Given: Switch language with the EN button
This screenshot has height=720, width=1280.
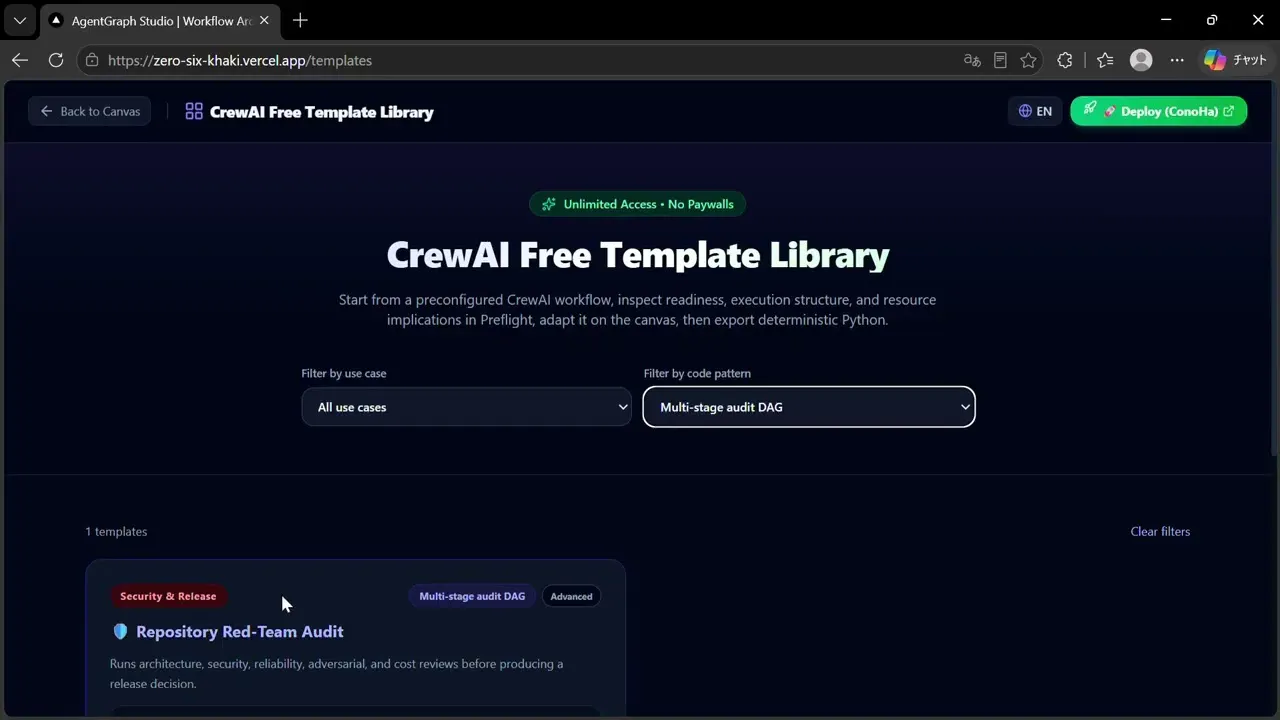Looking at the screenshot, I should point(1035,111).
